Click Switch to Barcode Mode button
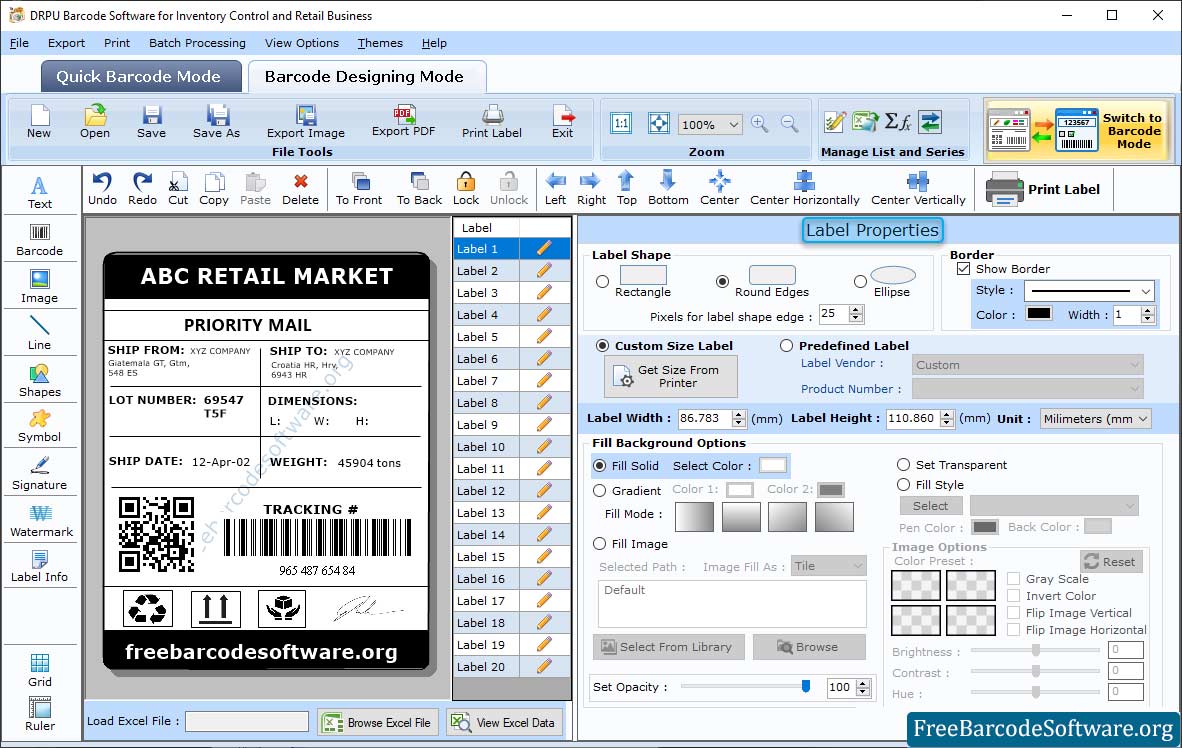Viewport: 1182px width, 748px height. coord(1078,130)
